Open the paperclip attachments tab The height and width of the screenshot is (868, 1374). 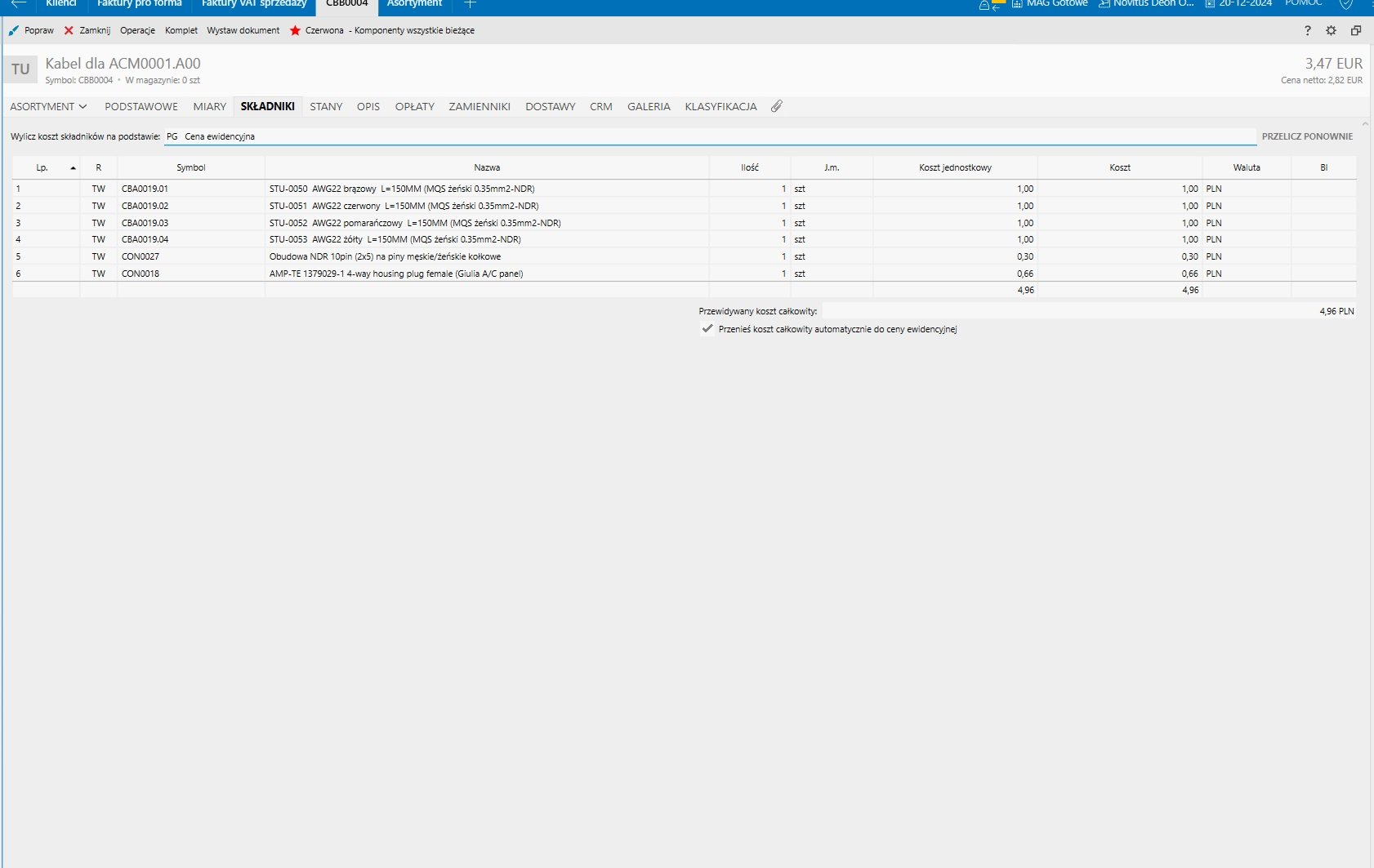[x=777, y=106]
